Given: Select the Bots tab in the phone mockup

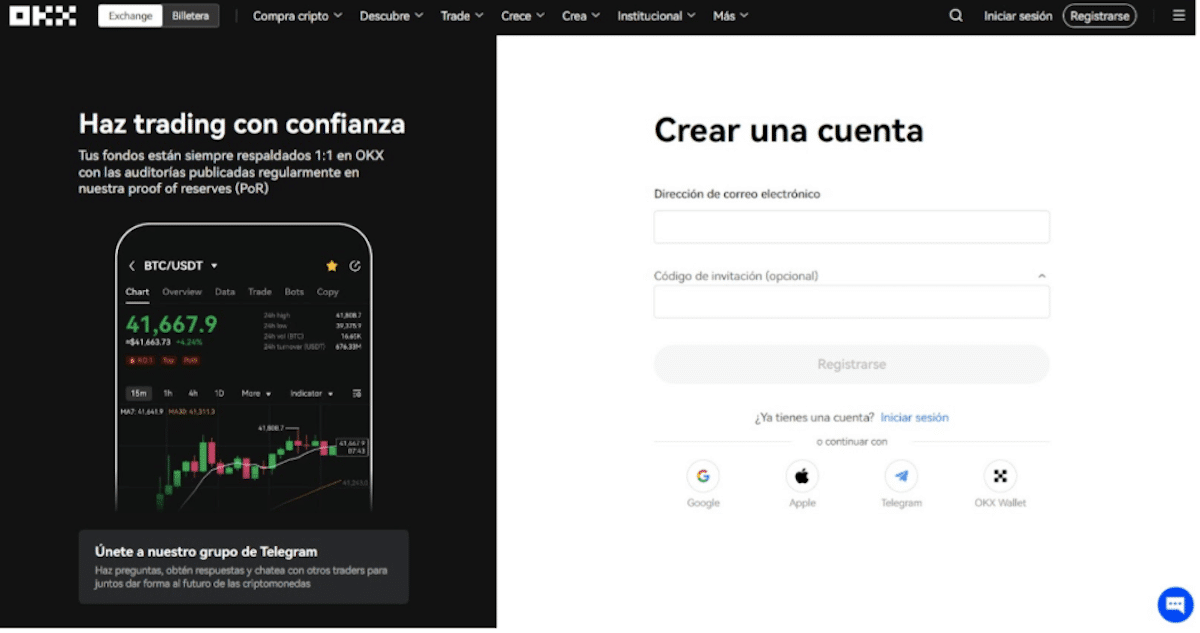Looking at the screenshot, I should click(294, 291).
